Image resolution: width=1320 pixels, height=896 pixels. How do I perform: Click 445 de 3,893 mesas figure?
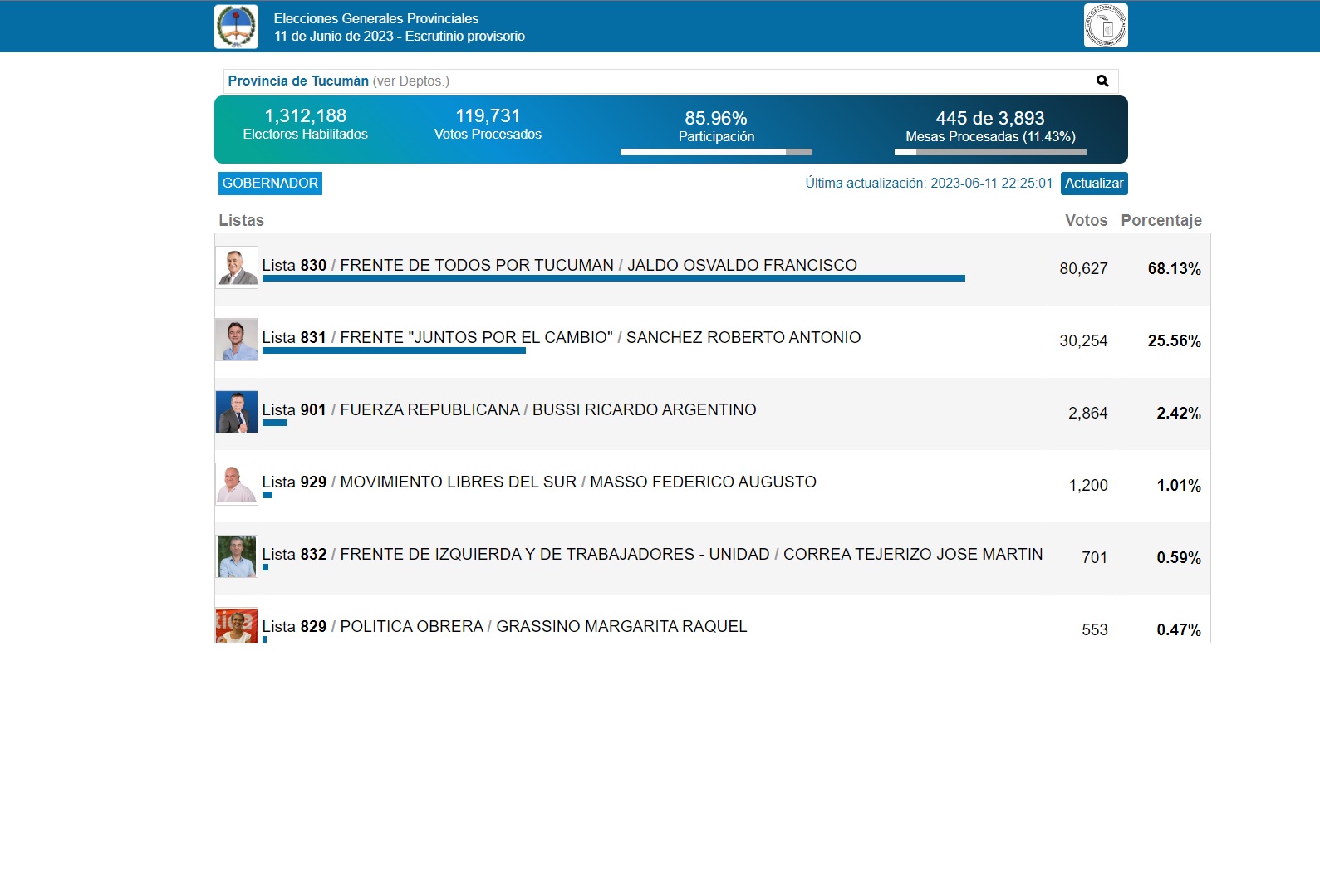[990, 118]
